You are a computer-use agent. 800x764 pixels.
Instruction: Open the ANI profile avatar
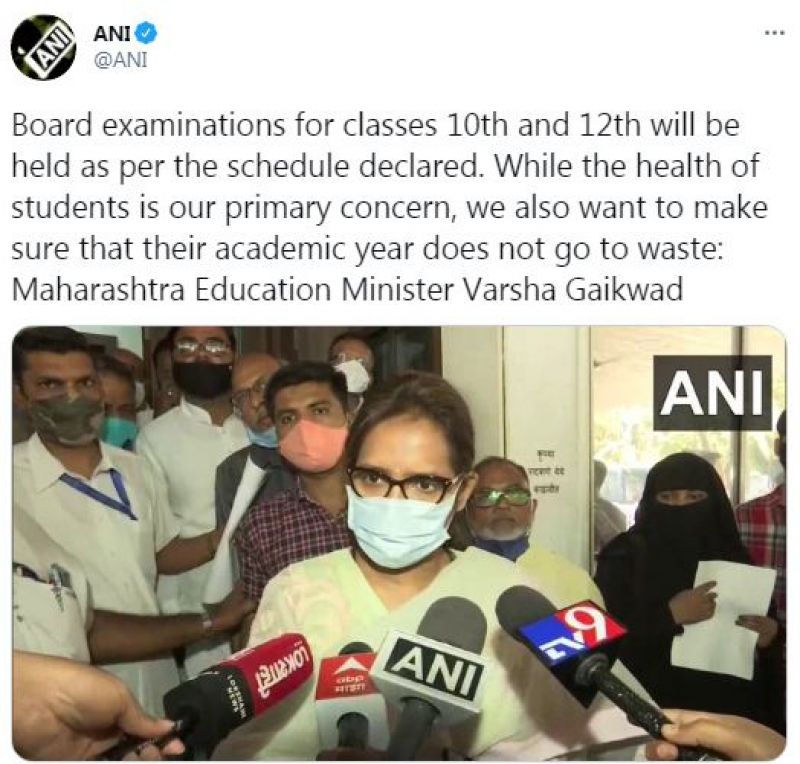(44, 48)
